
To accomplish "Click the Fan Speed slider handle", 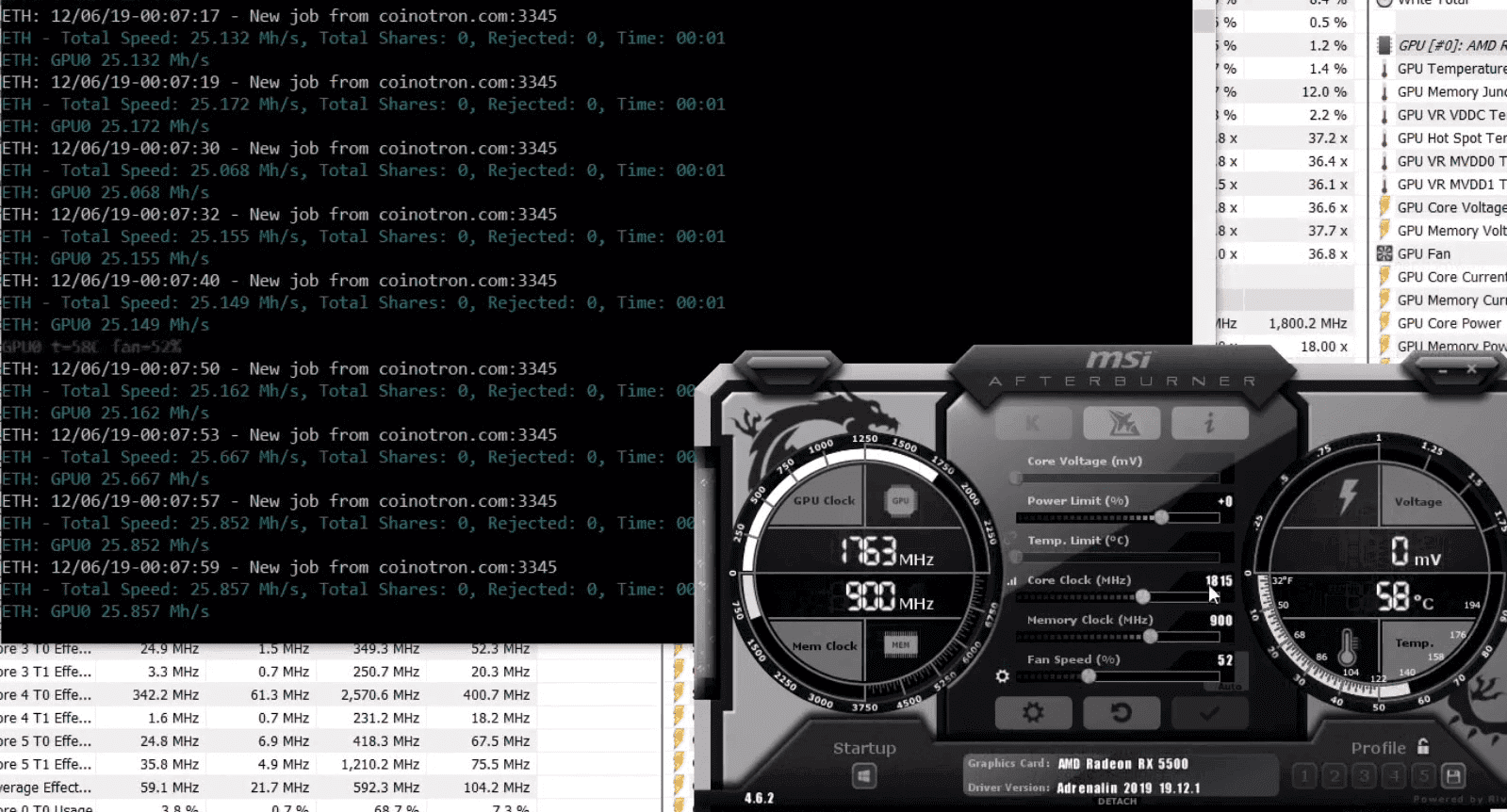I will pyautogui.click(x=1089, y=676).
